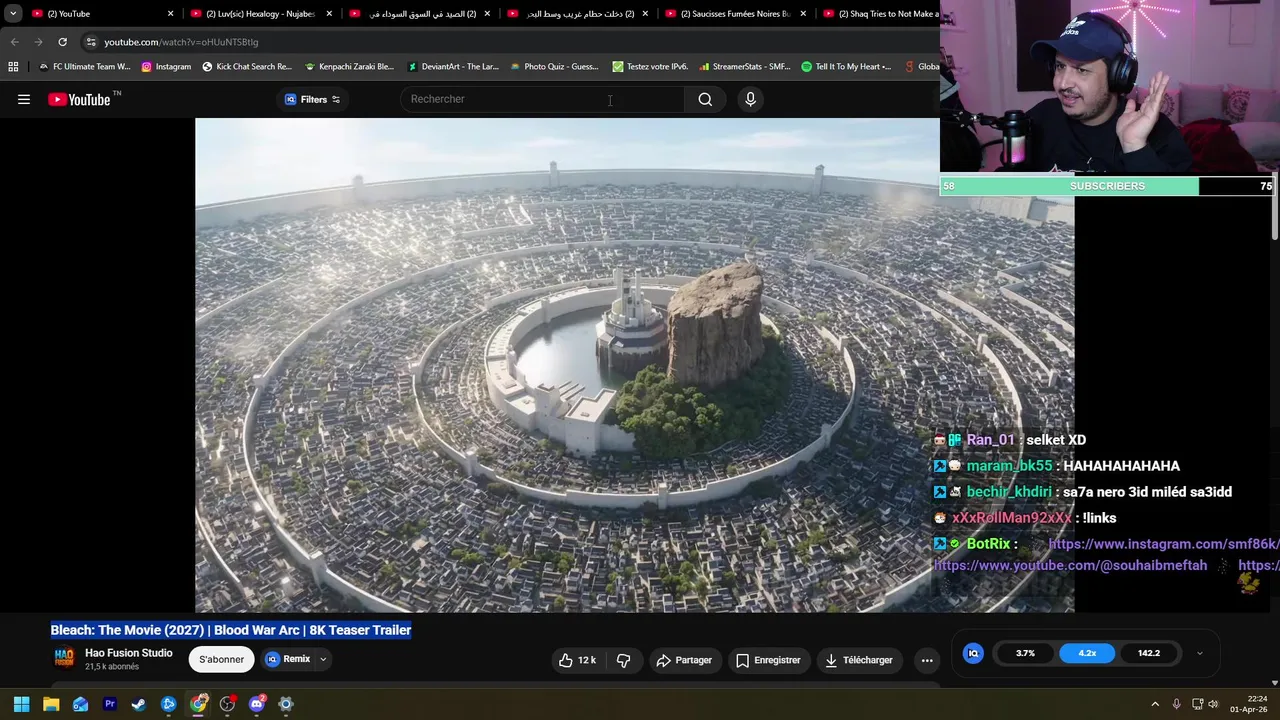
Task: Go back in browser history
Action: [14, 42]
